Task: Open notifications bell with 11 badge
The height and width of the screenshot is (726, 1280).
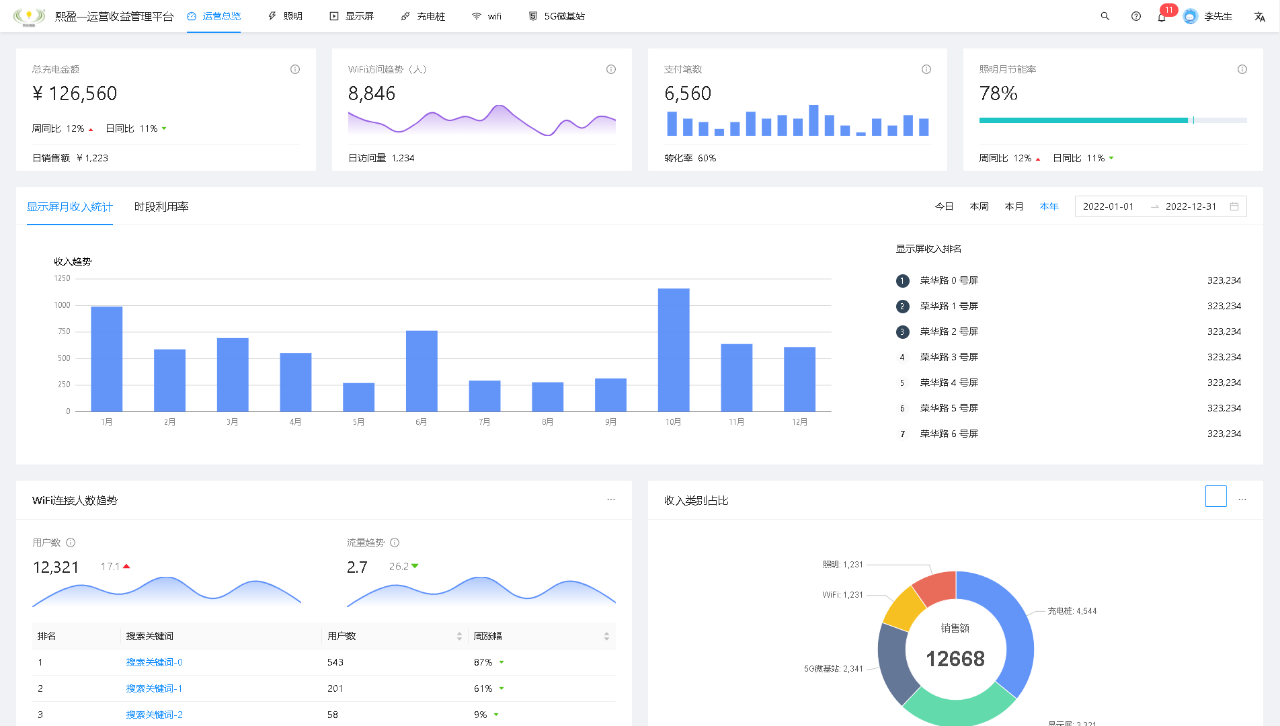Action: point(1162,17)
